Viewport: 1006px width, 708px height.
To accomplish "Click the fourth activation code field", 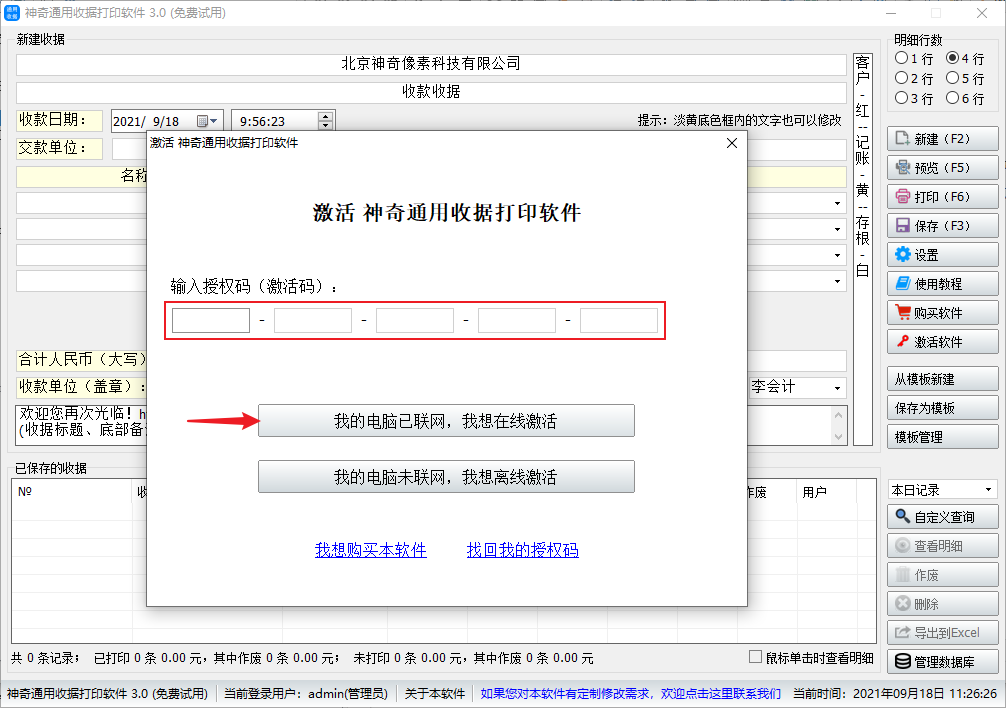I will [517, 321].
